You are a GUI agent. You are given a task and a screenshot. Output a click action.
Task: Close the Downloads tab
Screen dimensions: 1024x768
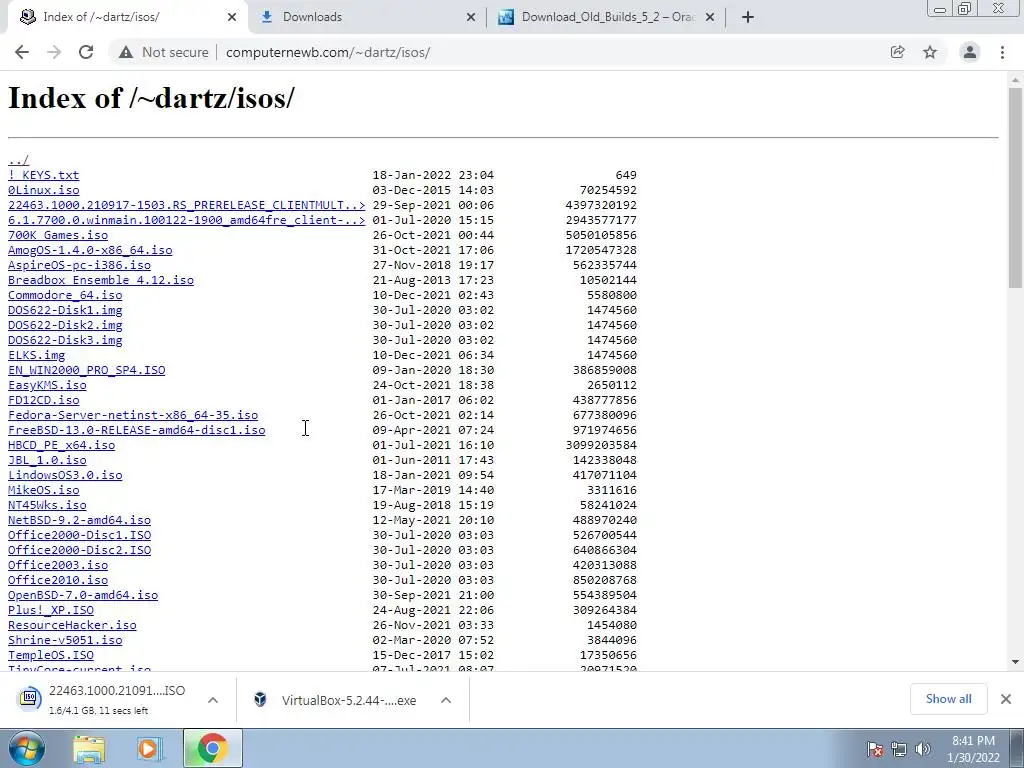471,17
